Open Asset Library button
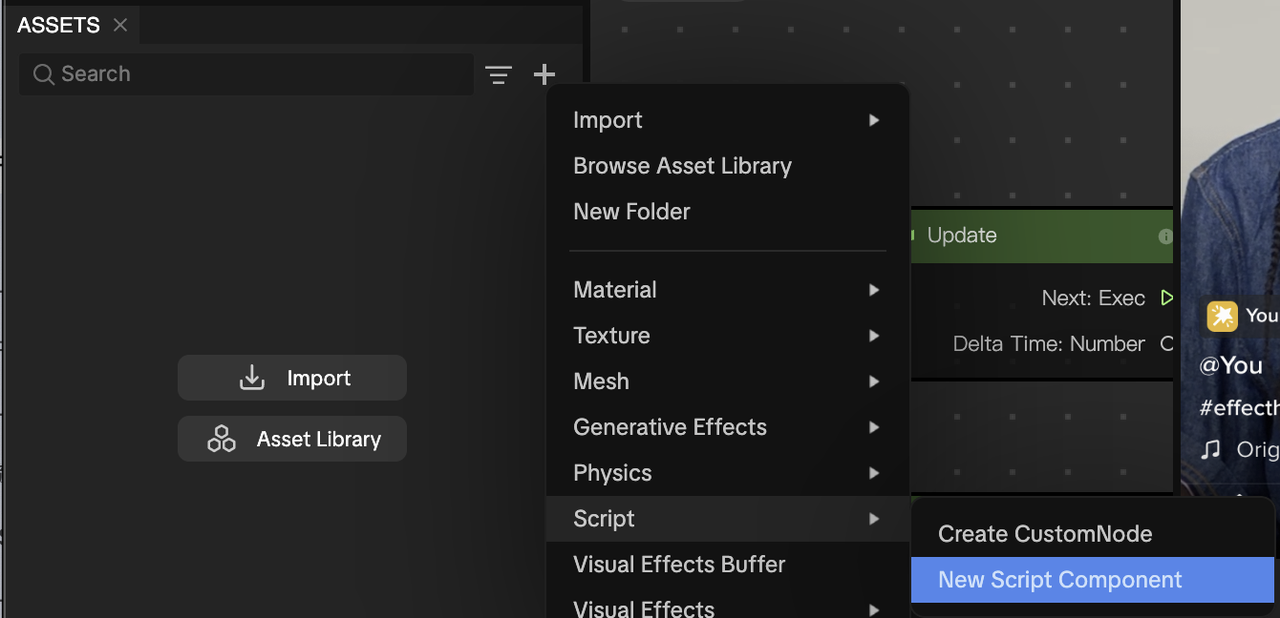 (x=292, y=439)
